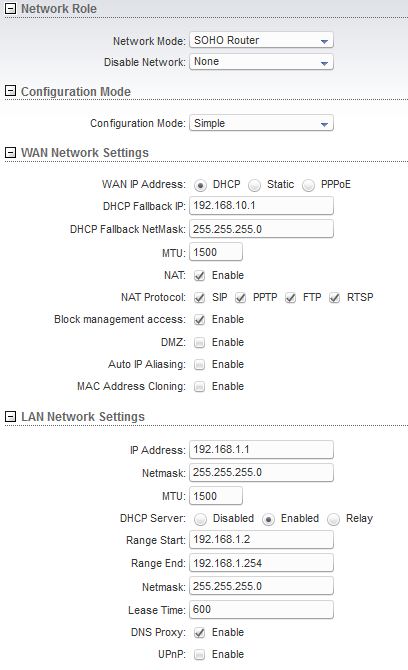Click the DHCP Fallback IP field

[x=261, y=206]
